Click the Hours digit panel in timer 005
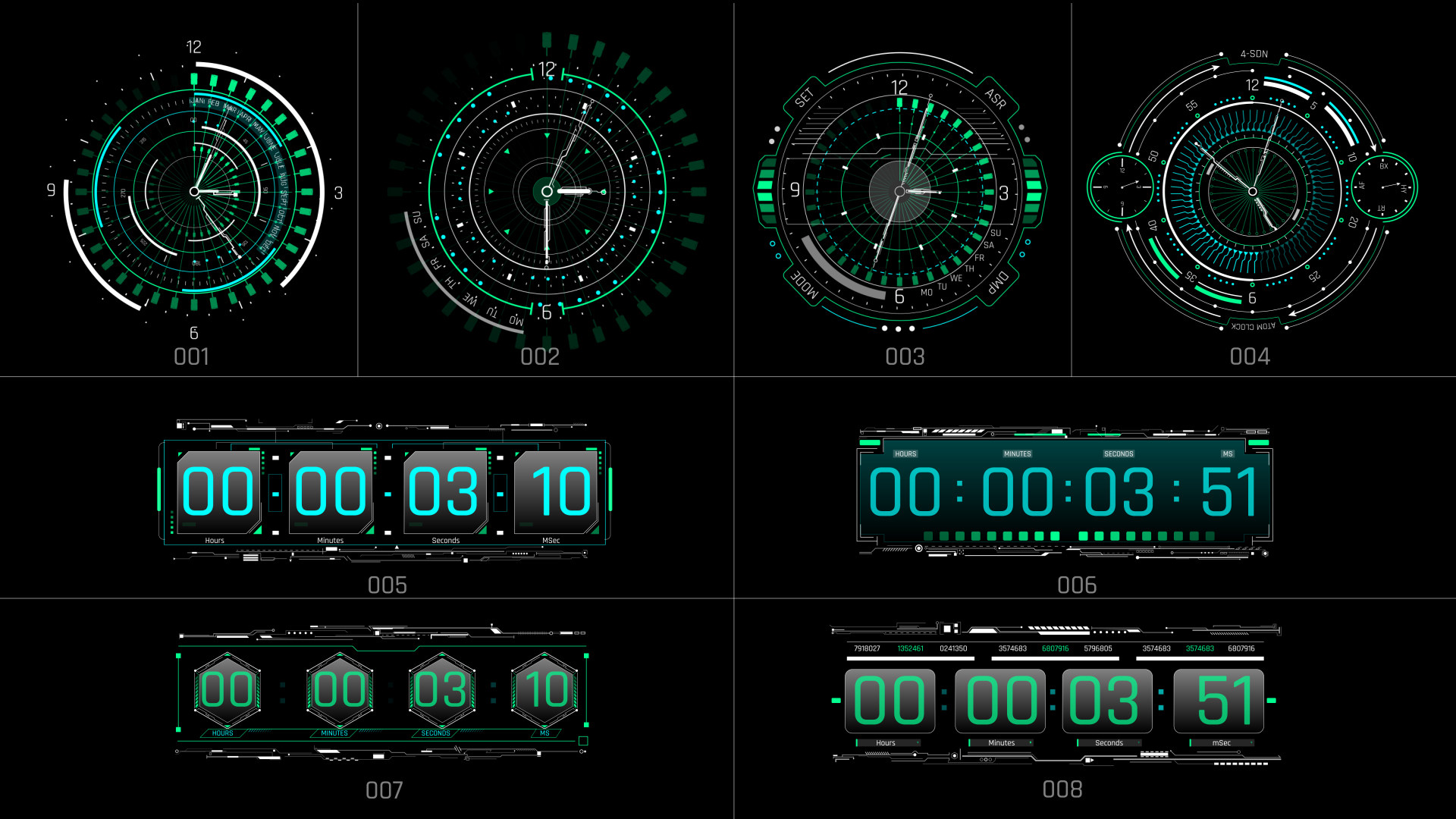 (x=218, y=491)
